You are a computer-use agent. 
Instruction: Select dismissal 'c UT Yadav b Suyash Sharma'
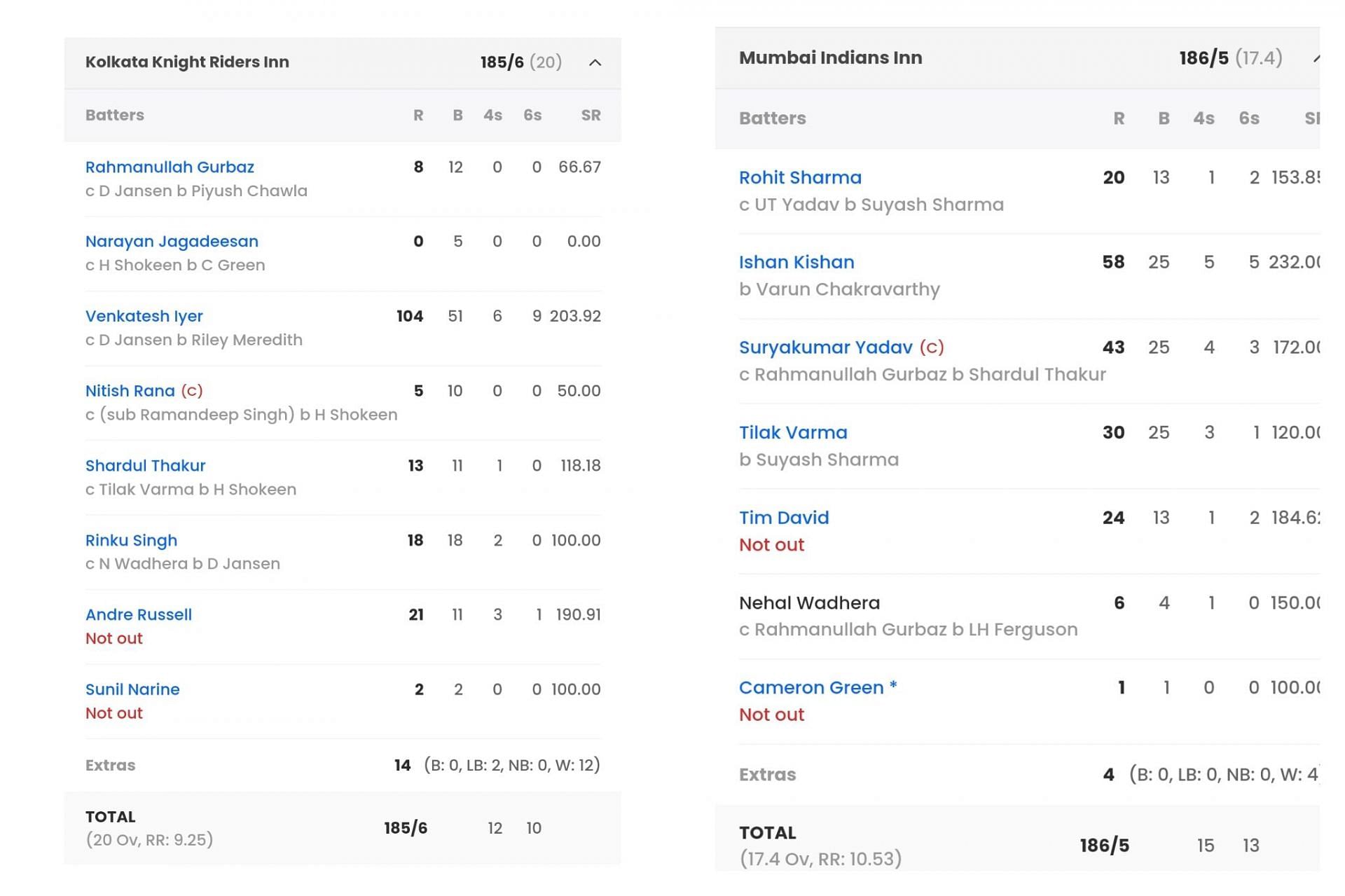(871, 205)
